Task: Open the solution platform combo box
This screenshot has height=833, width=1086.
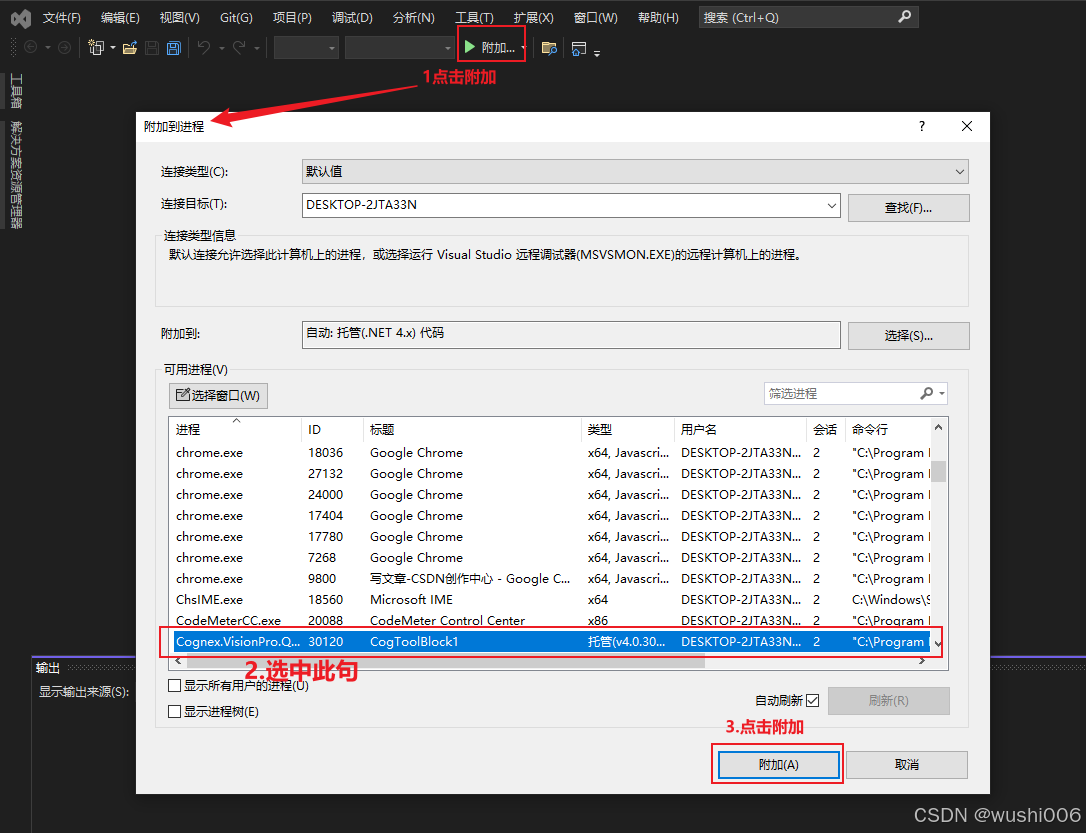Action: pyautogui.click(x=399, y=48)
